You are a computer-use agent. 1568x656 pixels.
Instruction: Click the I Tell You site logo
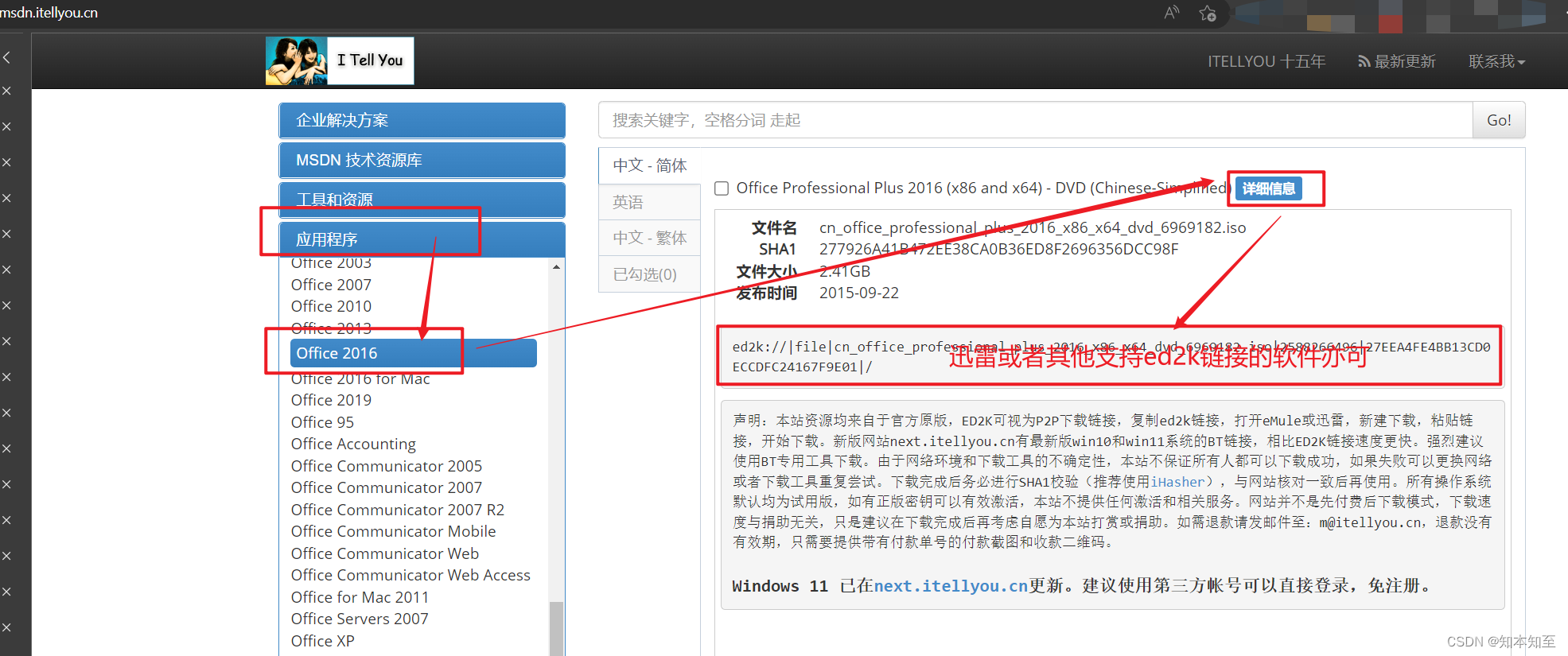340,60
